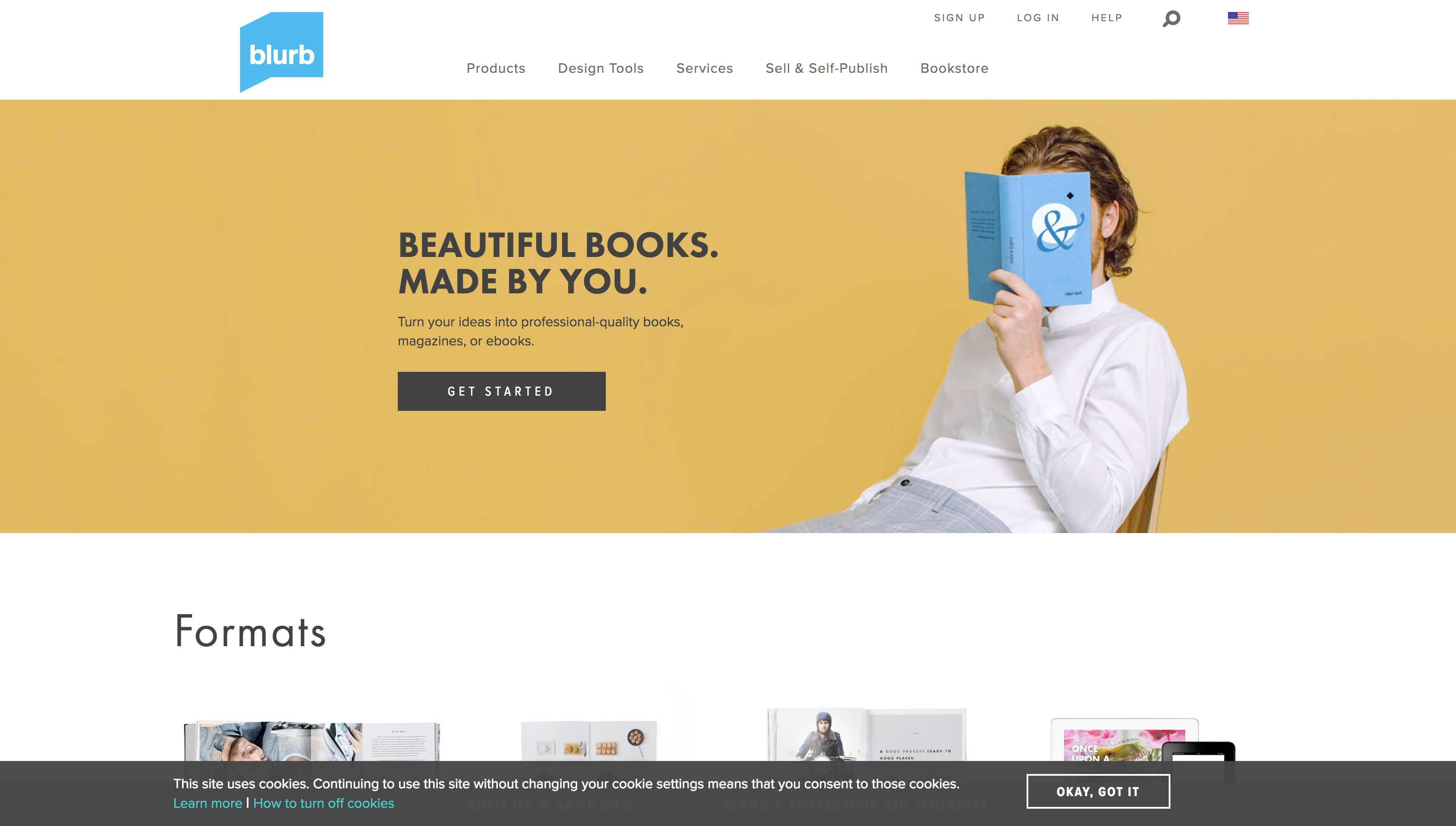
Task: Click the Blurb logo
Action: tap(281, 52)
